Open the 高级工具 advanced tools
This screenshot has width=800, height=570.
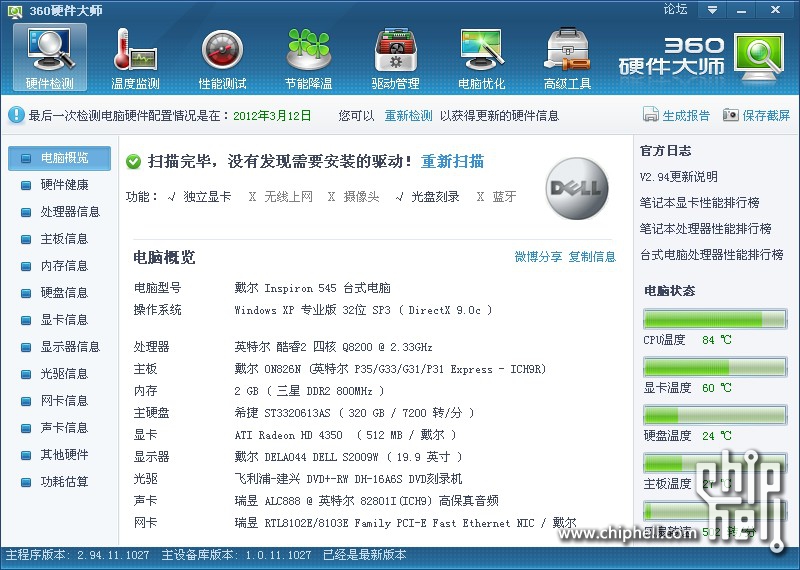pos(567,59)
